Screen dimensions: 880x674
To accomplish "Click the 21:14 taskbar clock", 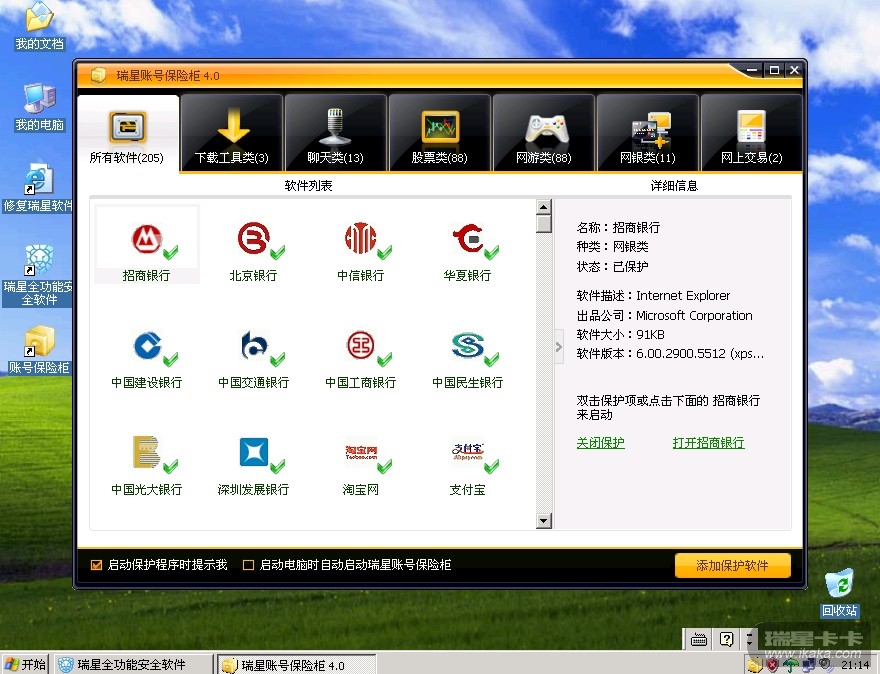I will (855, 665).
